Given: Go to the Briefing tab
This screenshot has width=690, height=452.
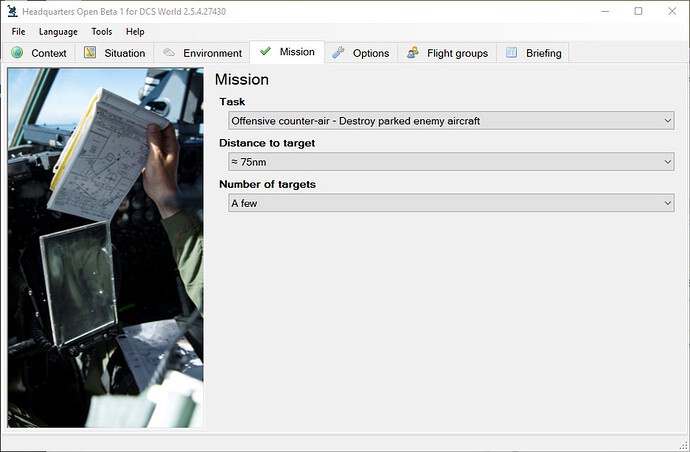Looking at the screenshot, I should pyautogui.click(x=543, y=53).
